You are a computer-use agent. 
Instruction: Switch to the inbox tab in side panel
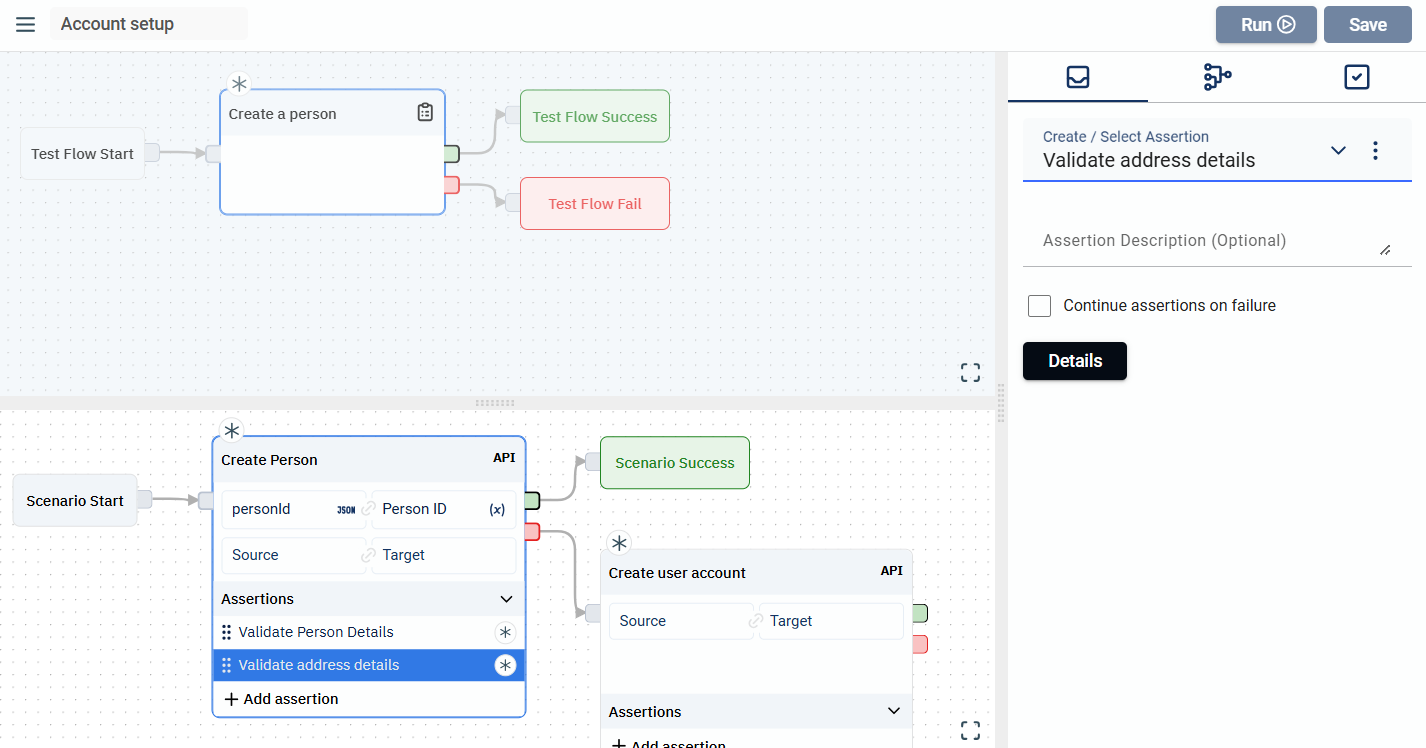tap(1078, 77)
